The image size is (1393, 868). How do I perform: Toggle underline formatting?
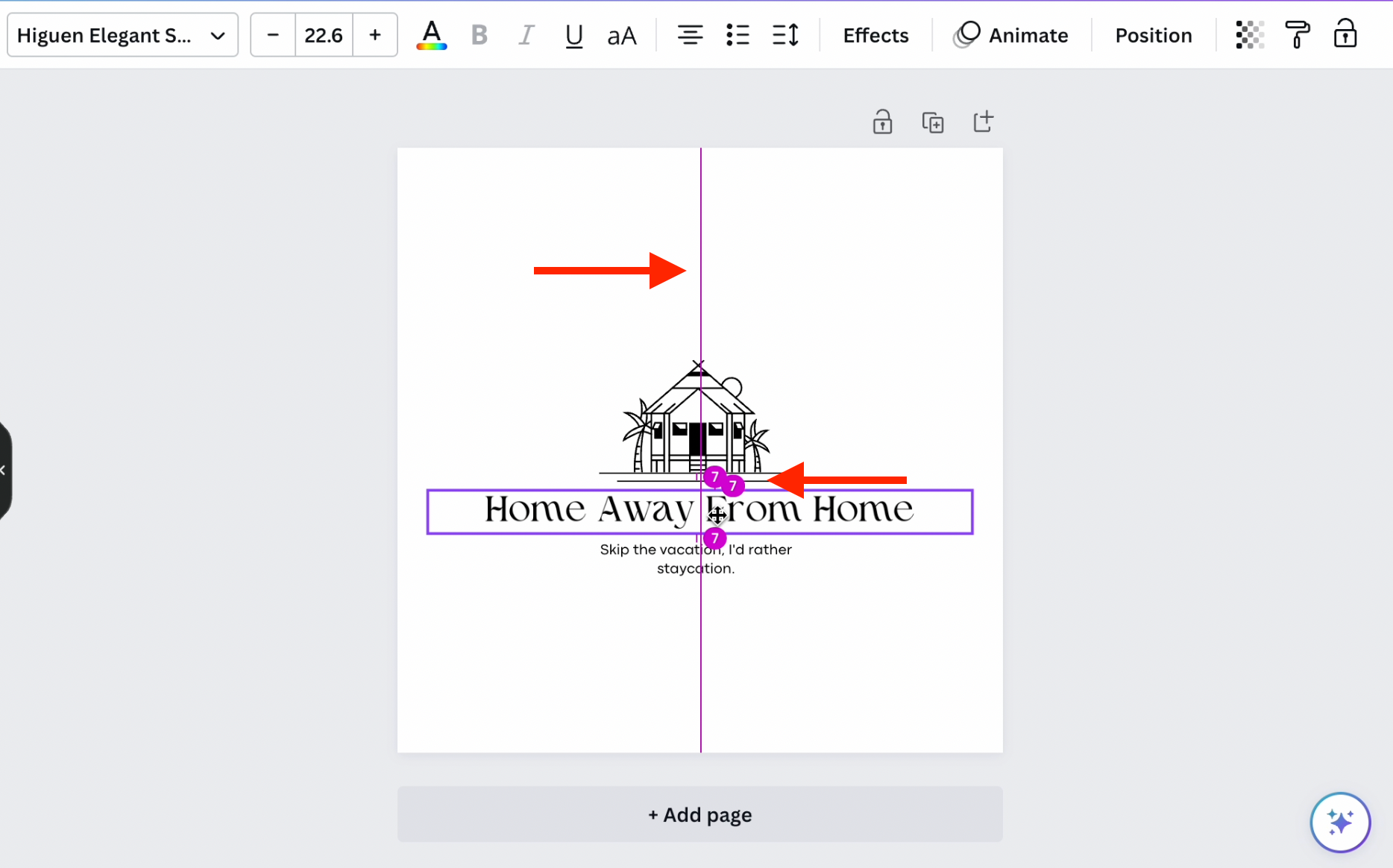coord(573,35)
